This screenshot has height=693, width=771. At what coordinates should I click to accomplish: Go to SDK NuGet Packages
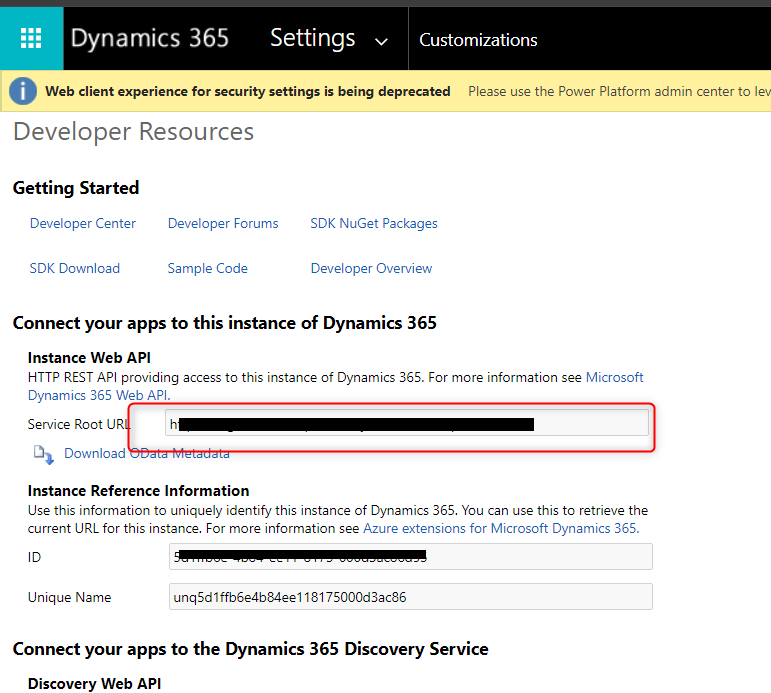coord(374,223)
